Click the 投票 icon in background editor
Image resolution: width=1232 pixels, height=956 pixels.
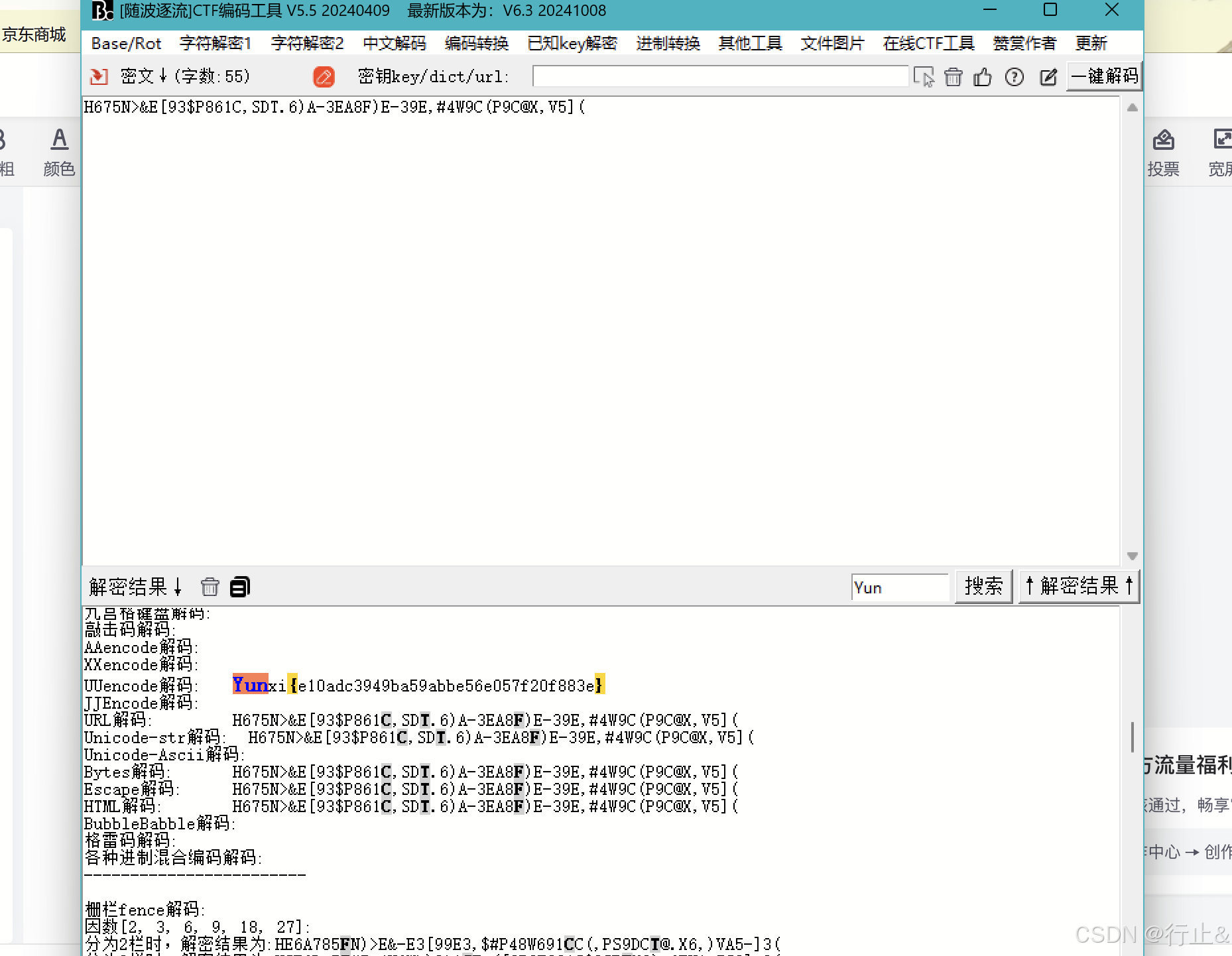pyautogui.click(x=1164, y=153)
